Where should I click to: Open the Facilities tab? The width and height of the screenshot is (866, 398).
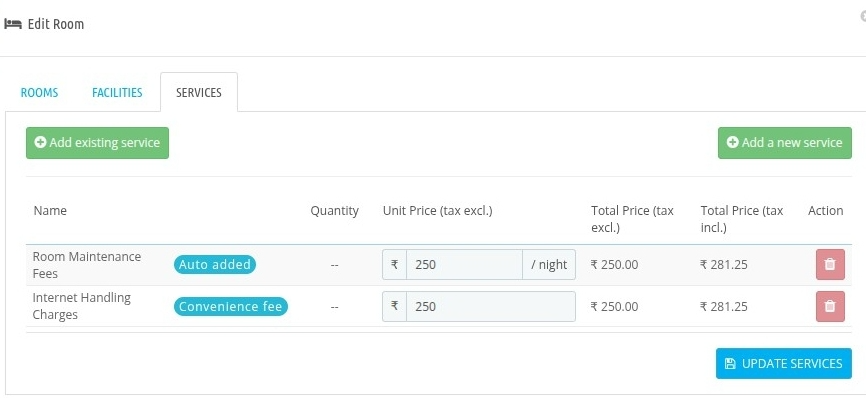pyautogui.click(x=117, y=92)
